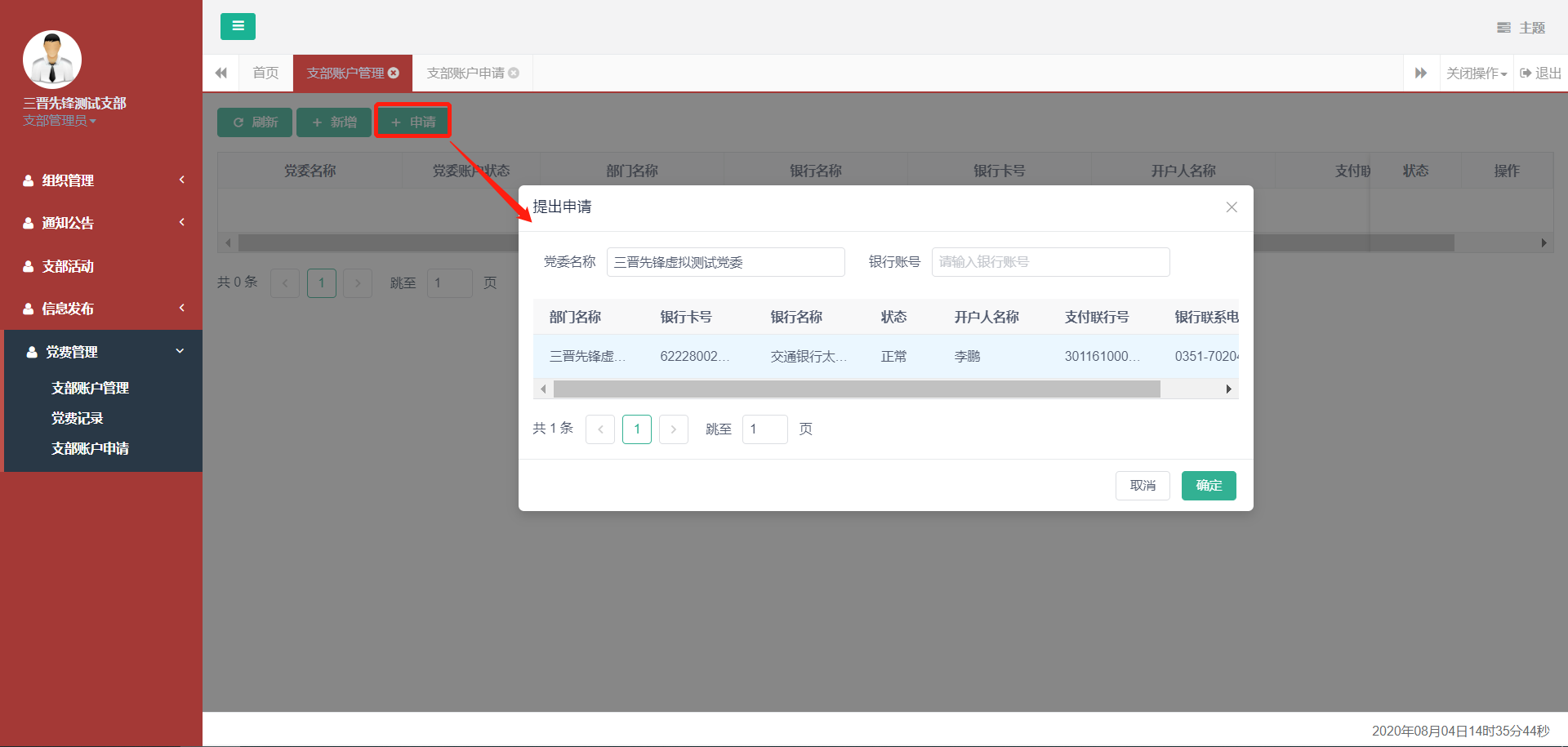This screenshot has width=1568, height=747.
Task: Click the 银行账号 input field
Action: tap(1050, 262)
